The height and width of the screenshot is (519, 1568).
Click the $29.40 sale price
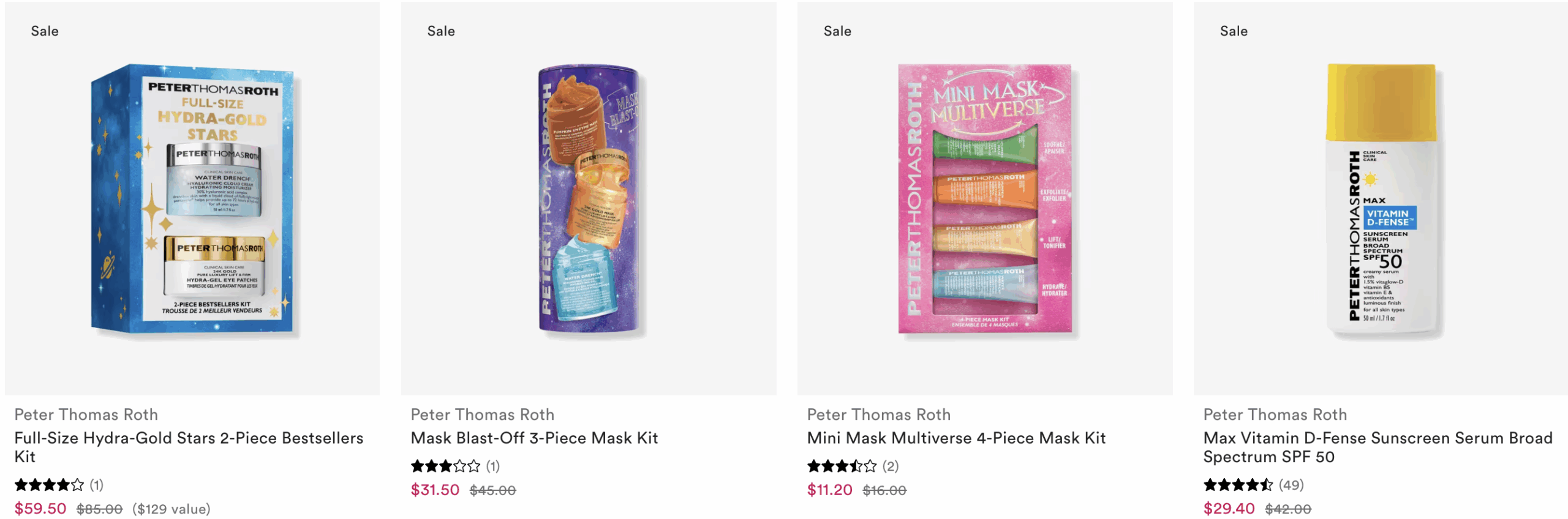click(1229, 509)
